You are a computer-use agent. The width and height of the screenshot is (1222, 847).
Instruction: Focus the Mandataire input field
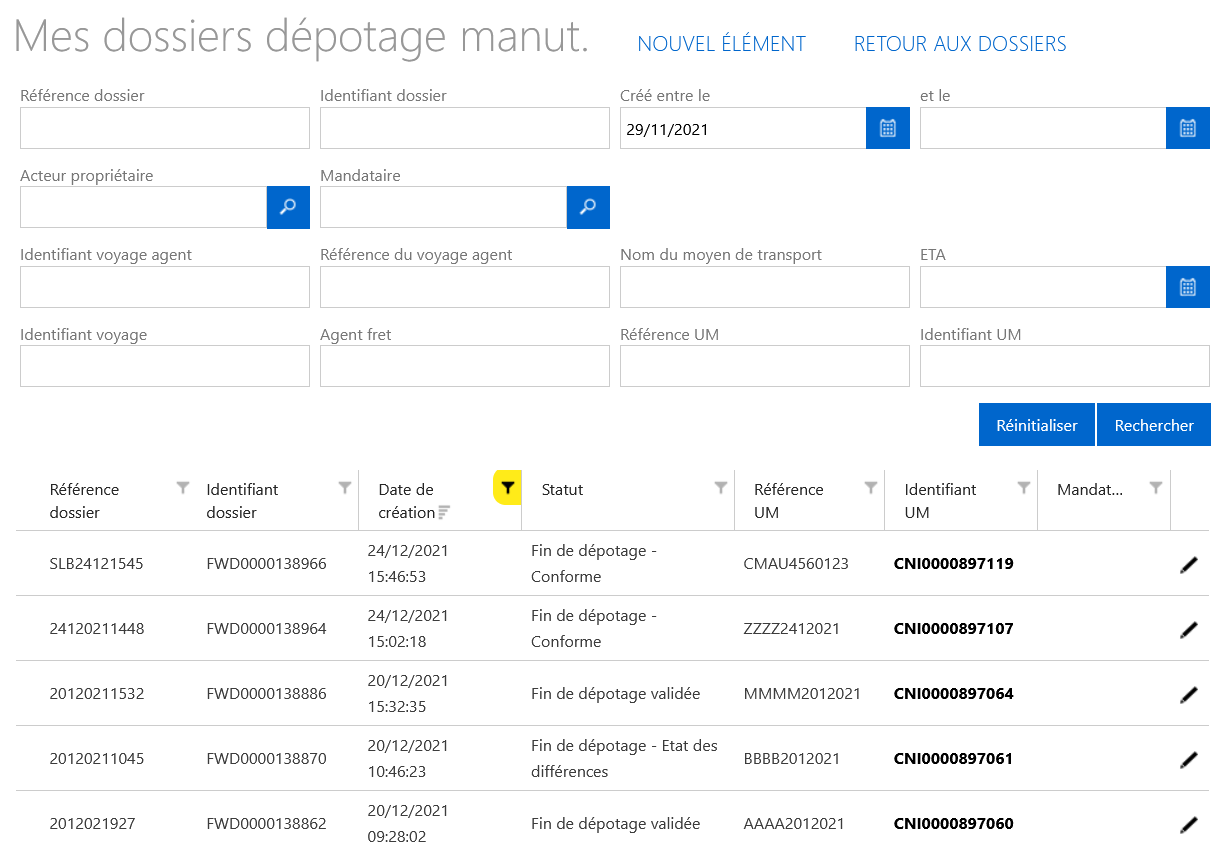pos(443,207)
